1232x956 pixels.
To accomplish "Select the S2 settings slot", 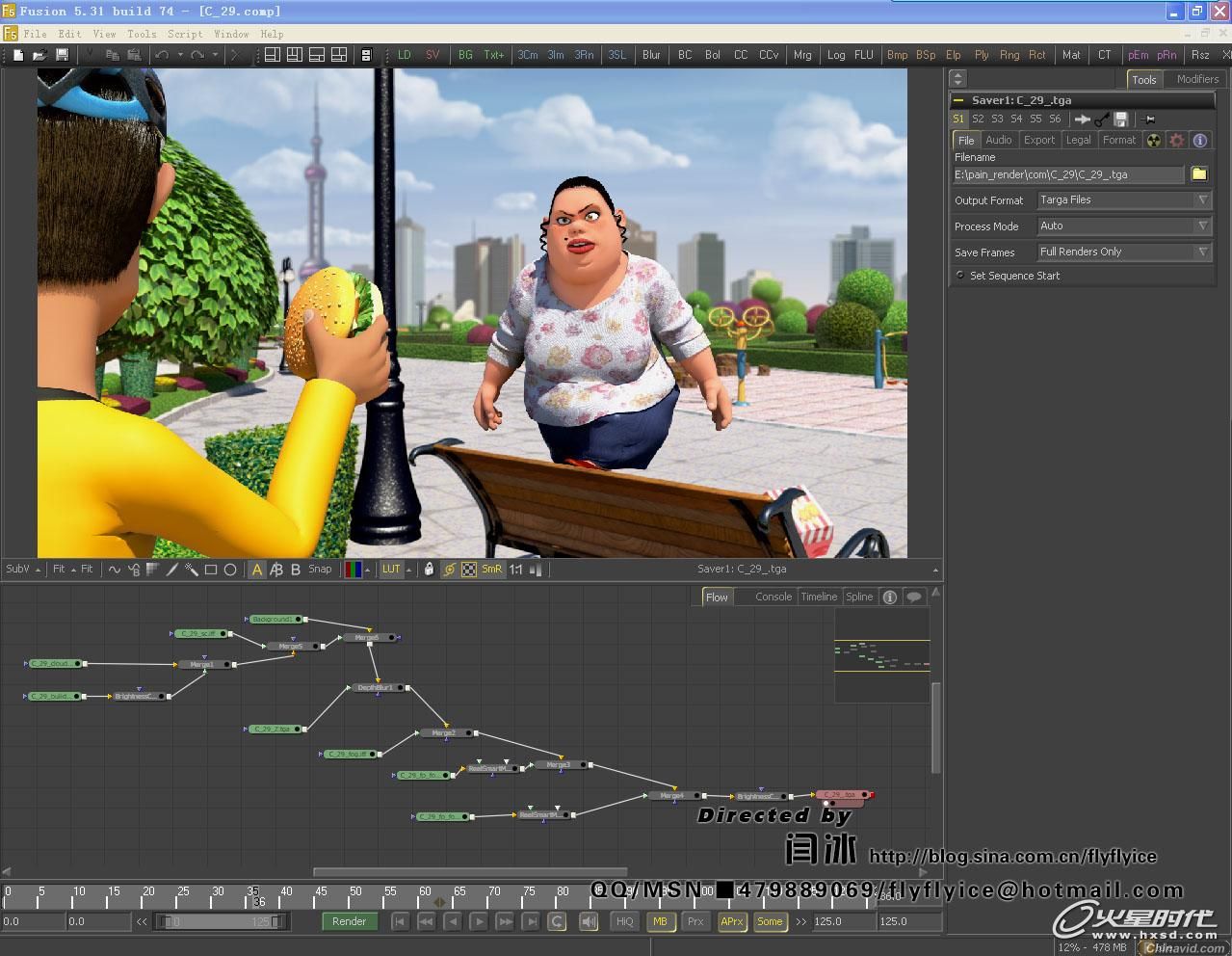I will tap(978, 119).
